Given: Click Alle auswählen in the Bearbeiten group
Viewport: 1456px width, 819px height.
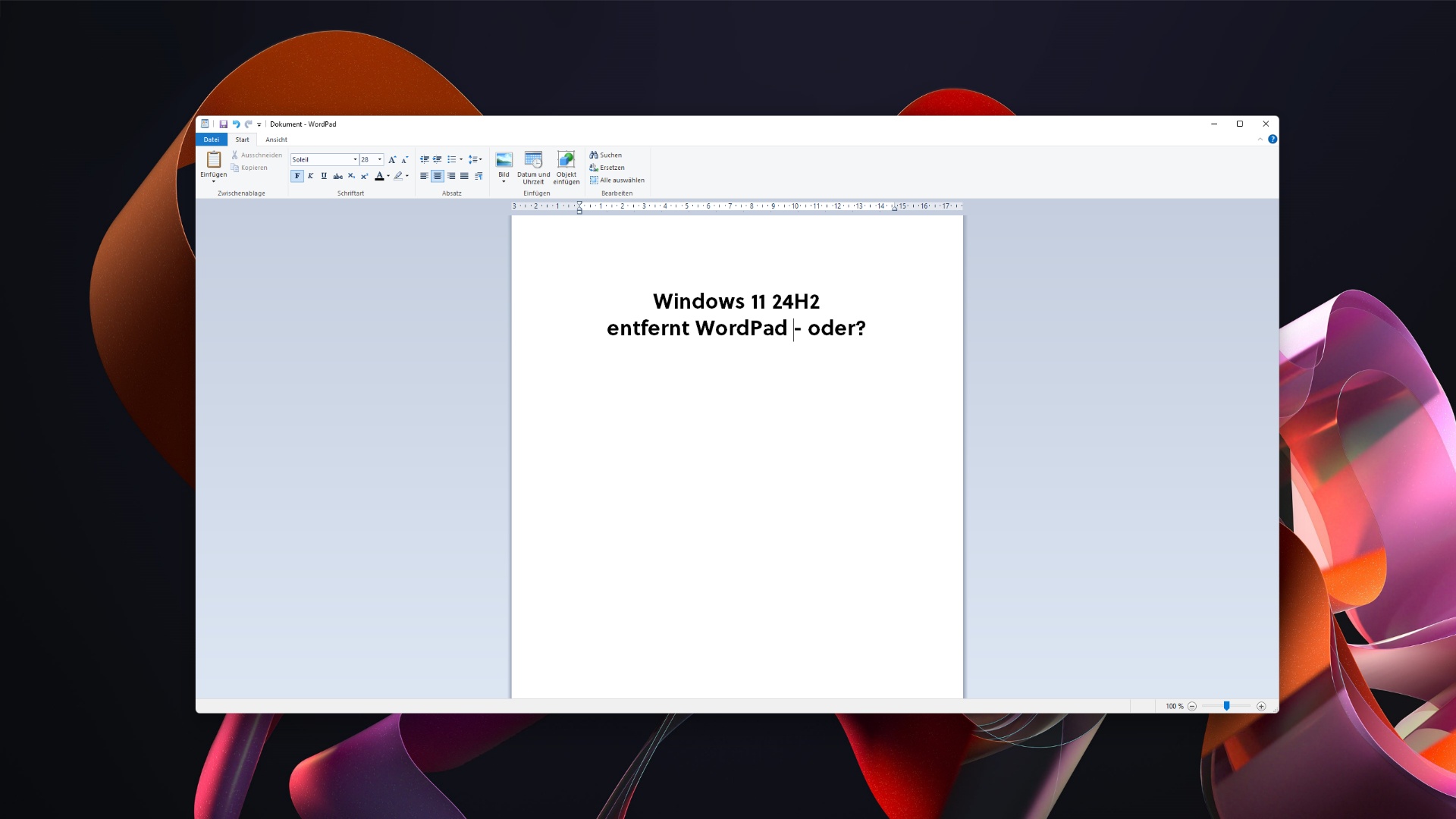Looking at the screenshot, I should (x=617, y=180).
